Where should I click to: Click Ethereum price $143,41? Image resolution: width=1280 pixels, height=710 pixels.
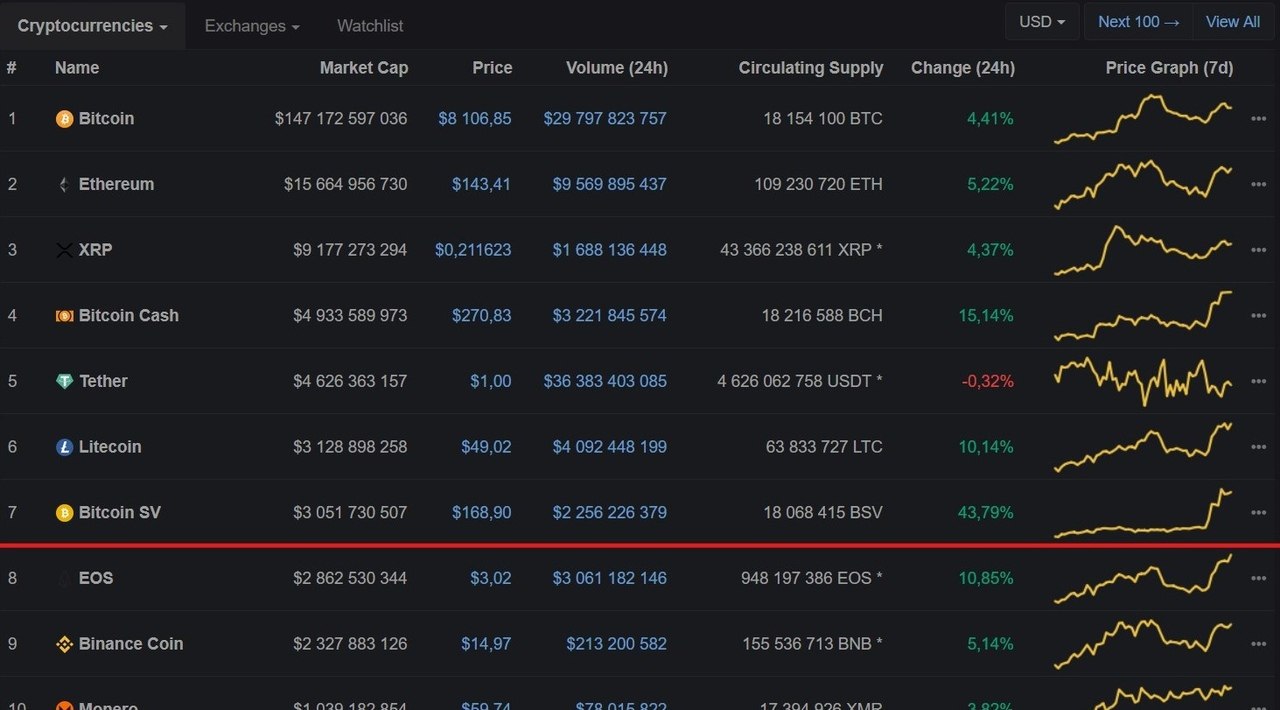click(x=481, y=185)
